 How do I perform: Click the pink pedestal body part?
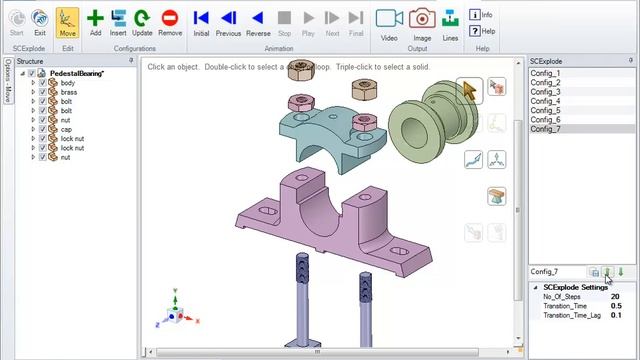333,222
